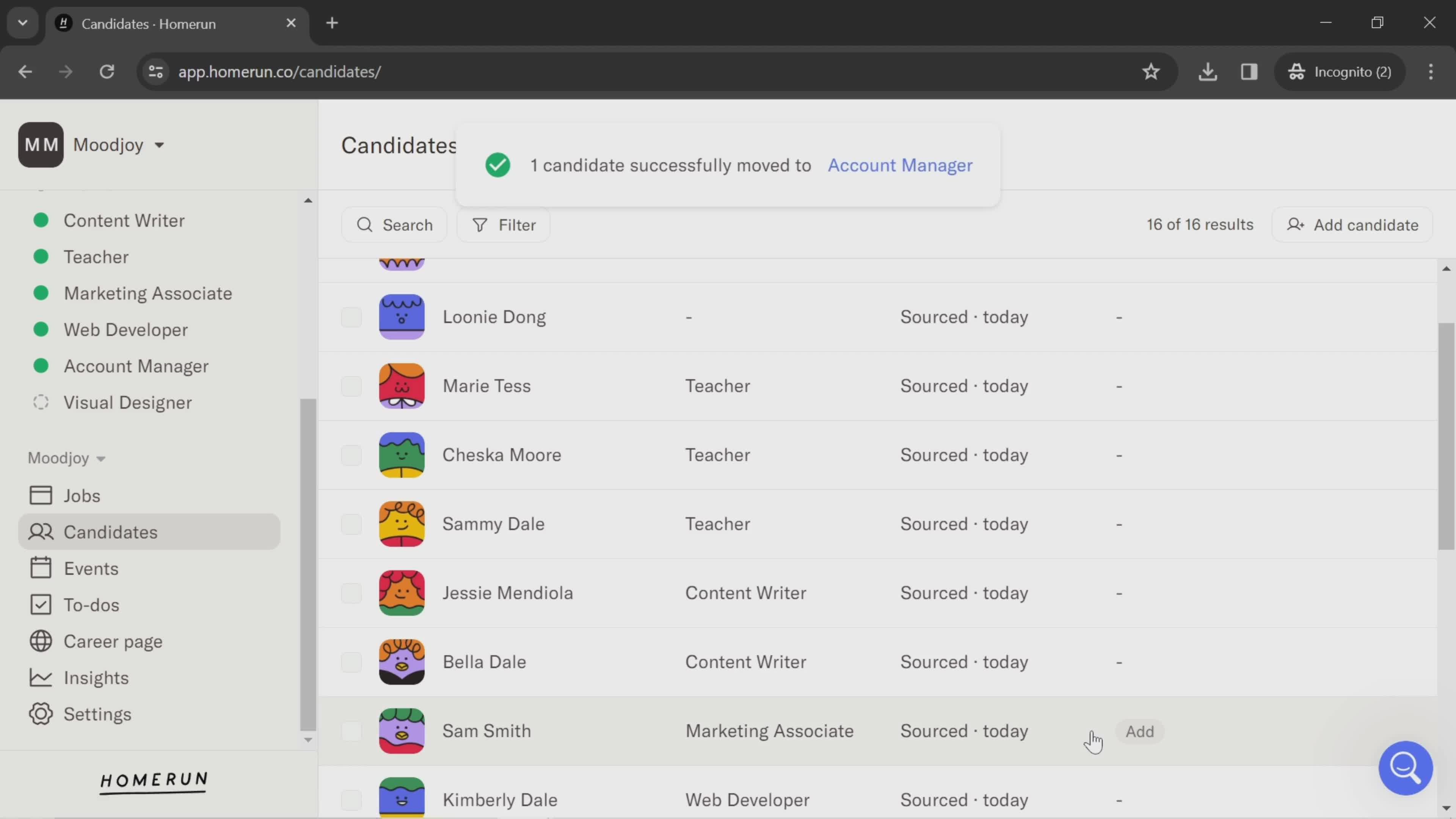Open To-dos section
1456x819 pixels.
[91, 604]
